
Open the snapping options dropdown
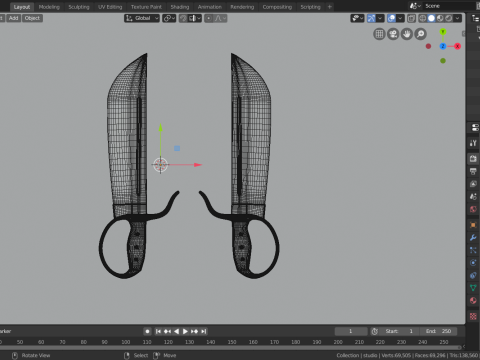195,18
